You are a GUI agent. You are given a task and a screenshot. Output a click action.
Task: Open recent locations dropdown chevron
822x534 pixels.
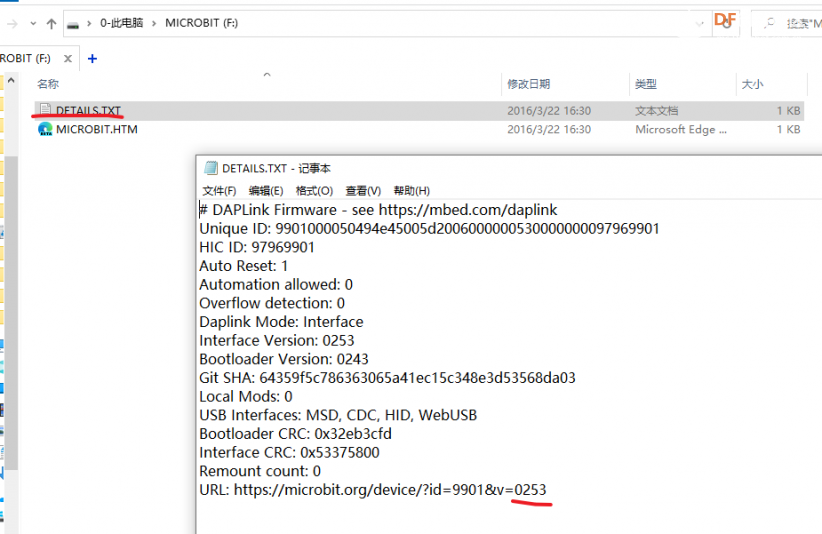click(33, 24)
